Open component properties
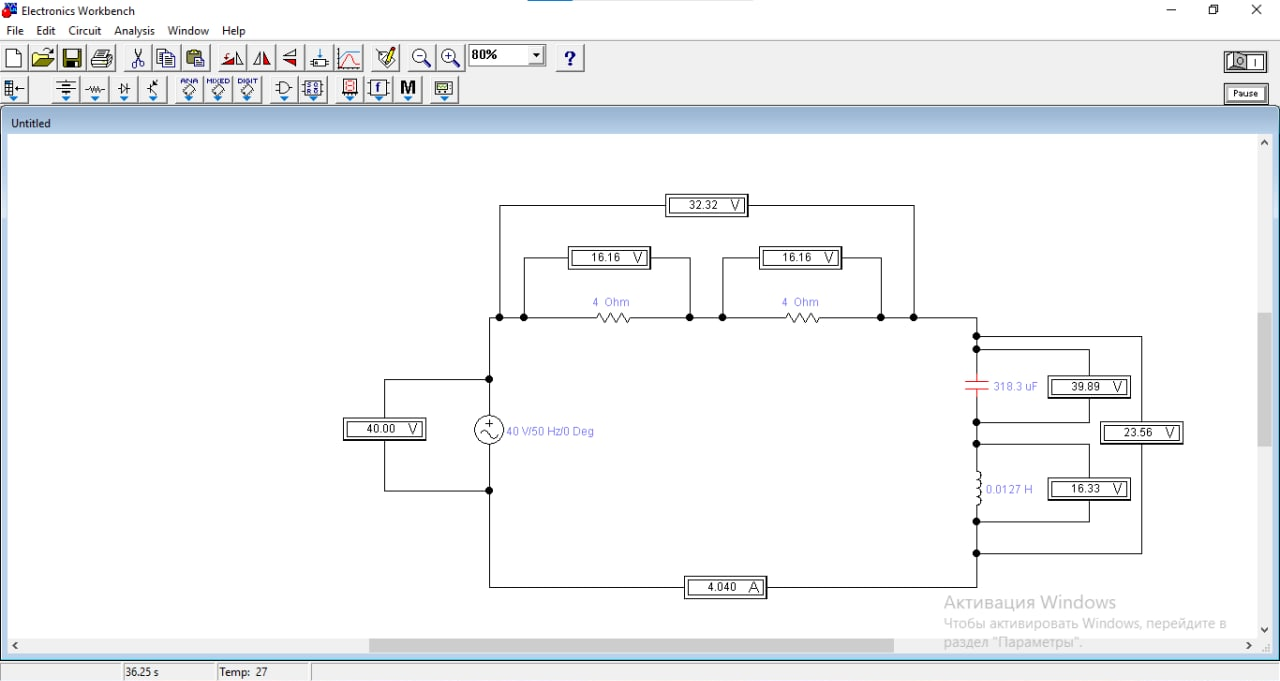1280x681 pixels. coord(386,58)
